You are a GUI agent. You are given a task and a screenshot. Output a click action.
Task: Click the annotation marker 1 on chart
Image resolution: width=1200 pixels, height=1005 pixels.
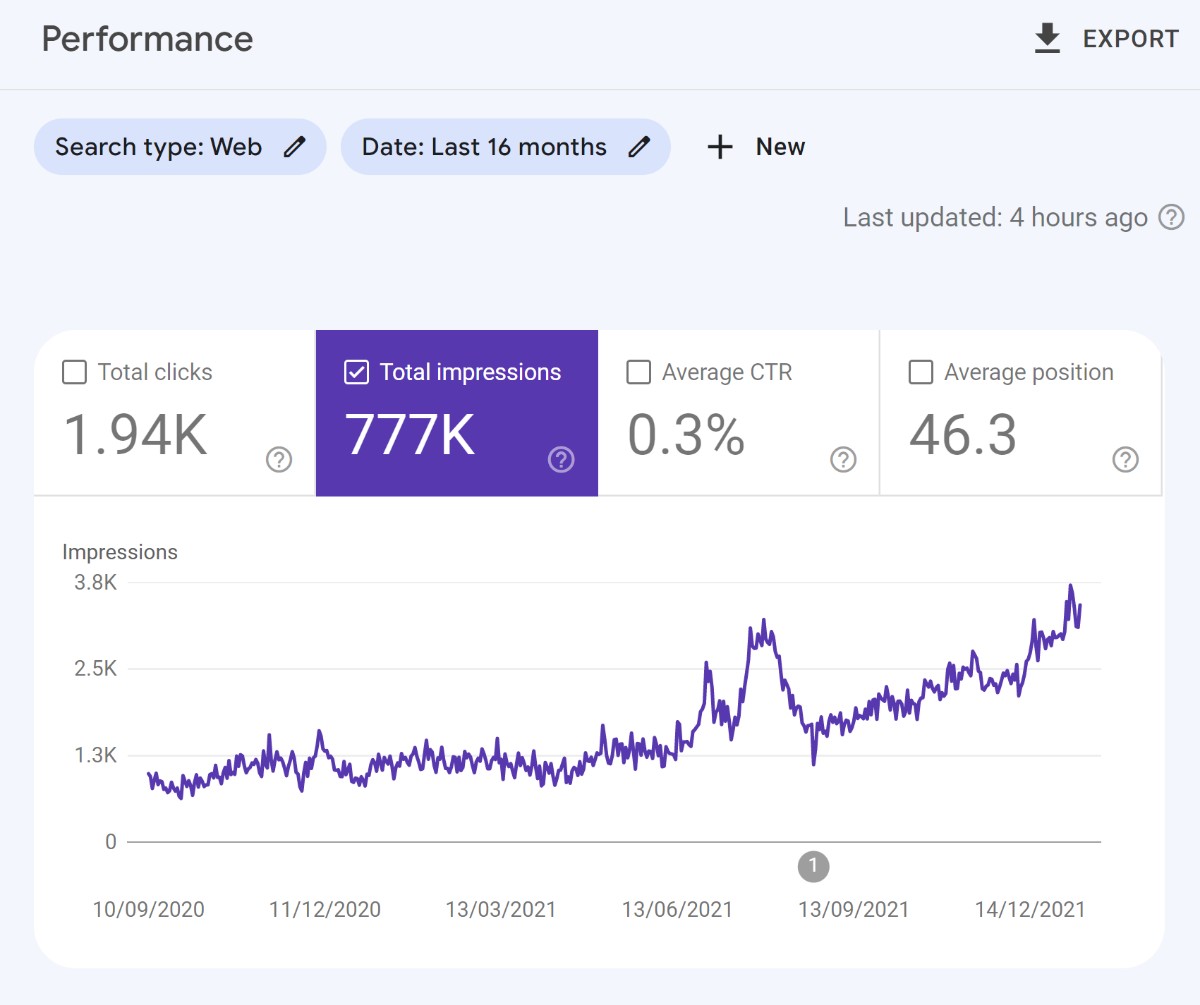[x=813, y=866]
